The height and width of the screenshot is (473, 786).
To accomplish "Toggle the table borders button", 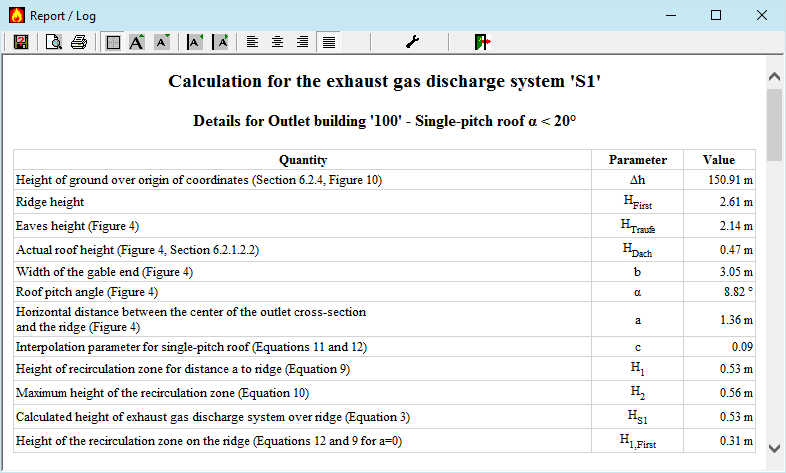I will [x=113, y=42].
